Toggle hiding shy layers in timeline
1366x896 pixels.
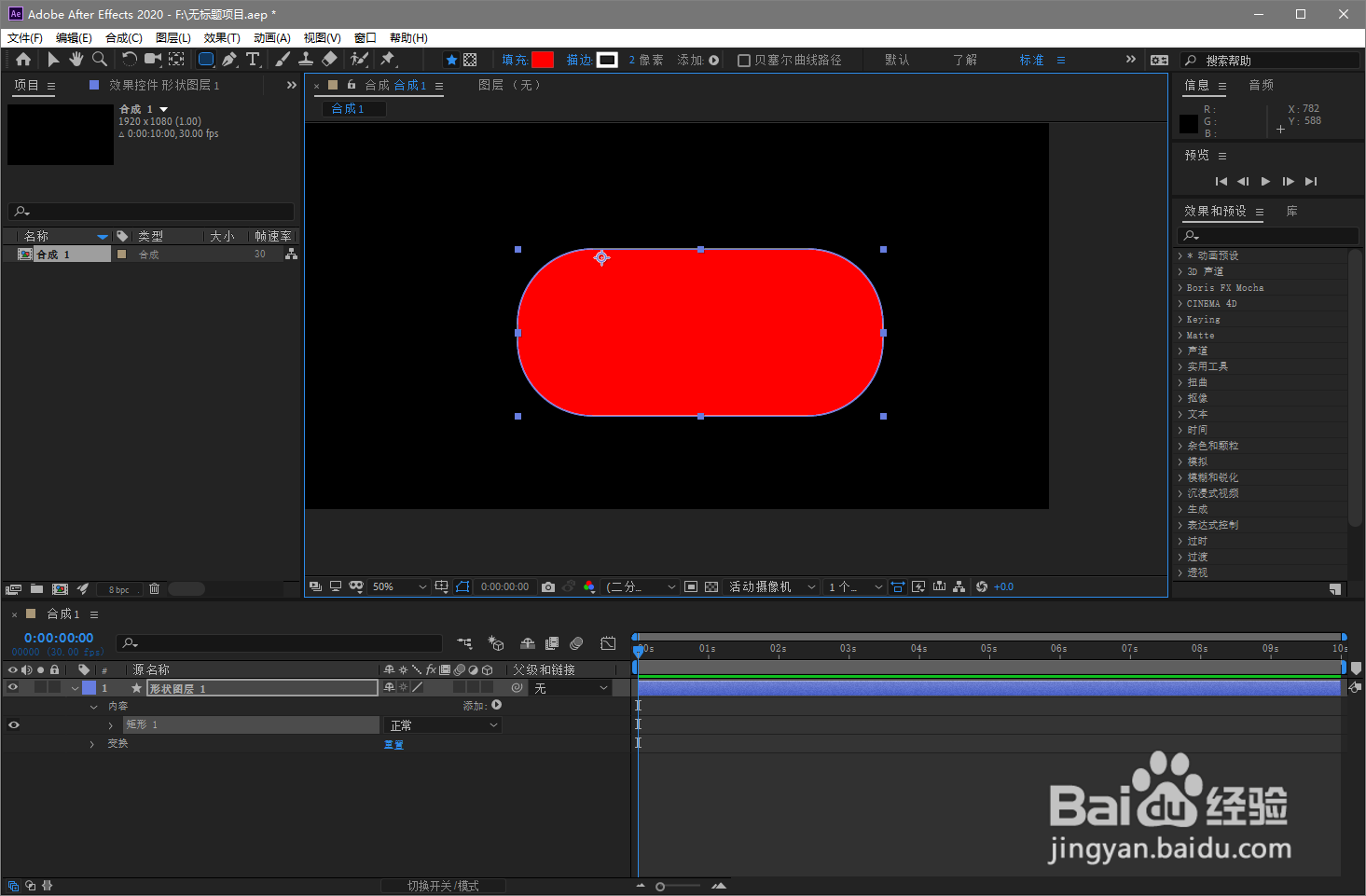point(528,643)
